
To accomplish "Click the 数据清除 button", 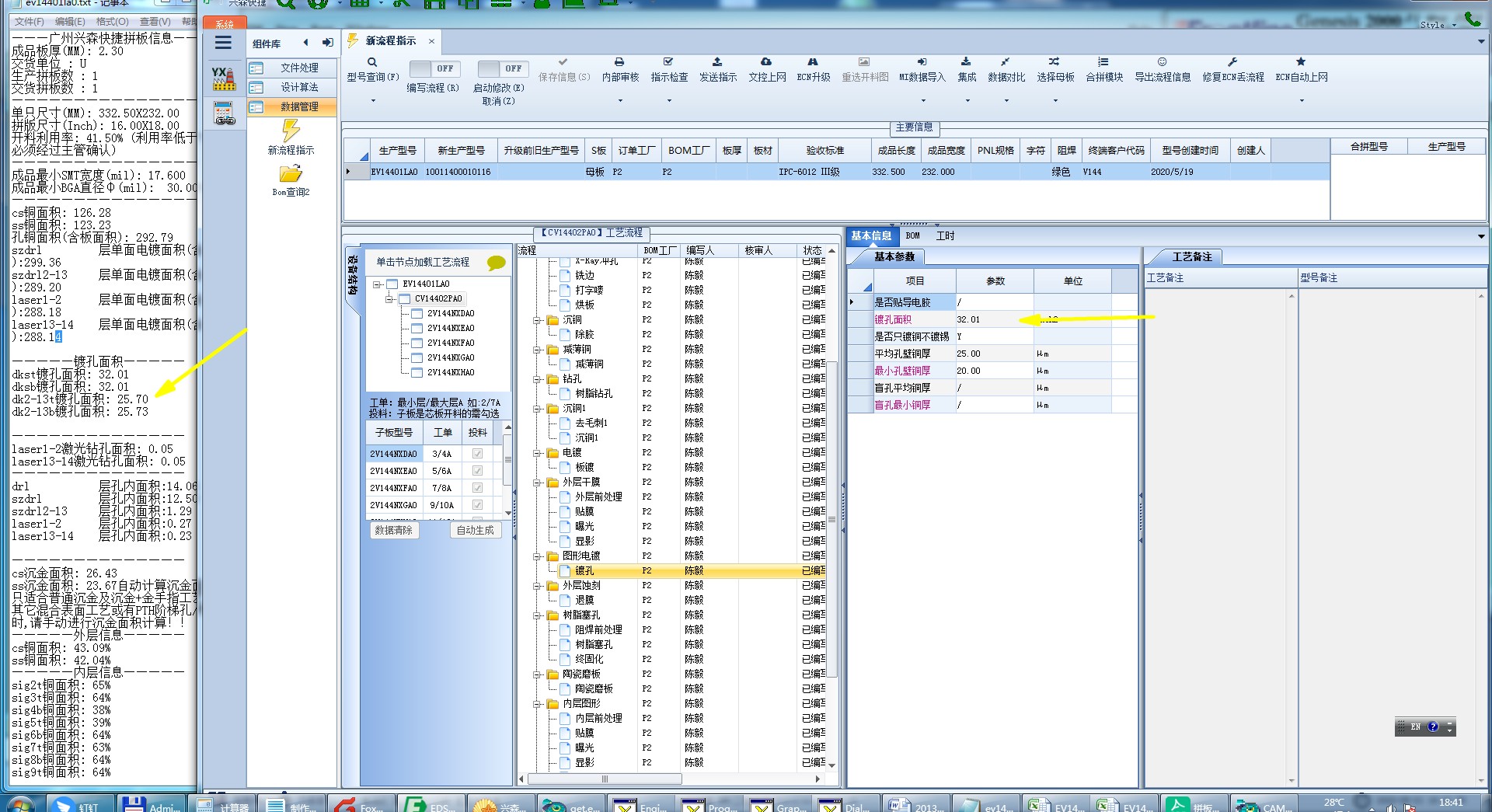I will click(394, 531).
